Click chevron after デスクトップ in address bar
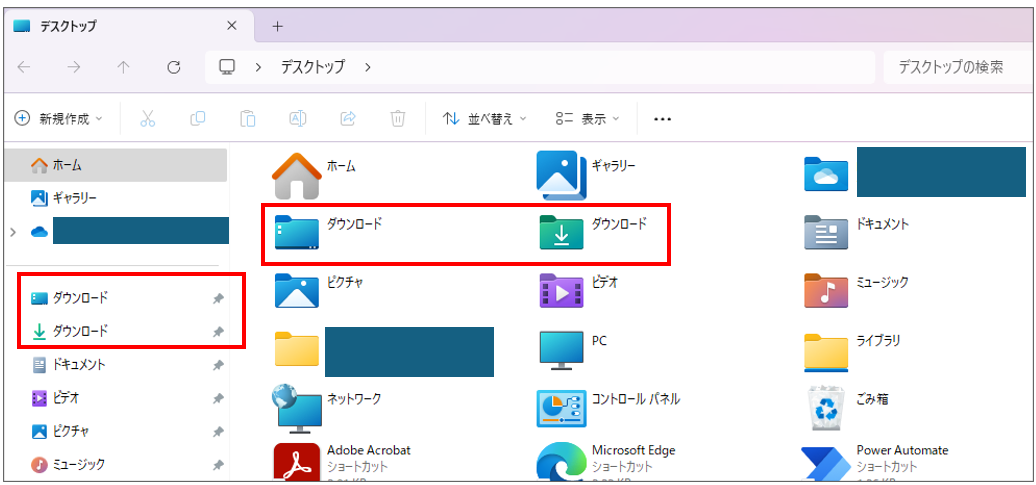The image size is (1036, 485). coord(367,67)
